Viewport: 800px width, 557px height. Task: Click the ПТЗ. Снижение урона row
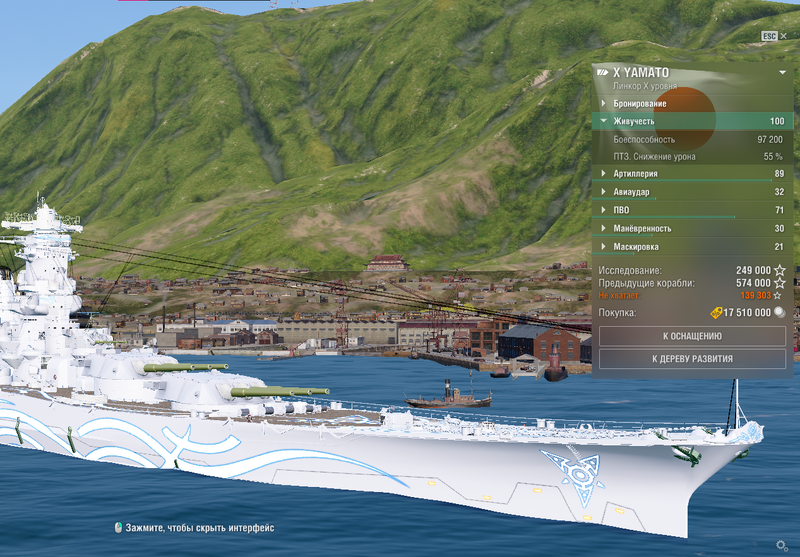692,157
